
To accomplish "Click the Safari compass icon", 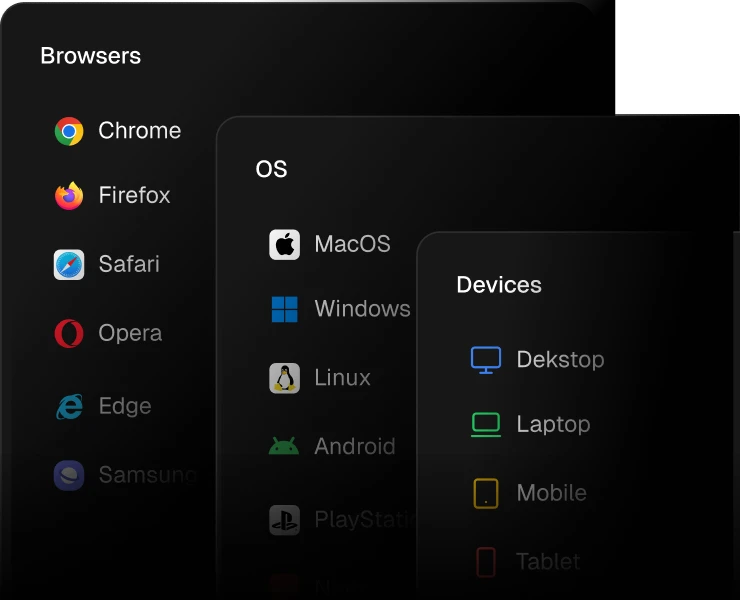I will point(69,265).
